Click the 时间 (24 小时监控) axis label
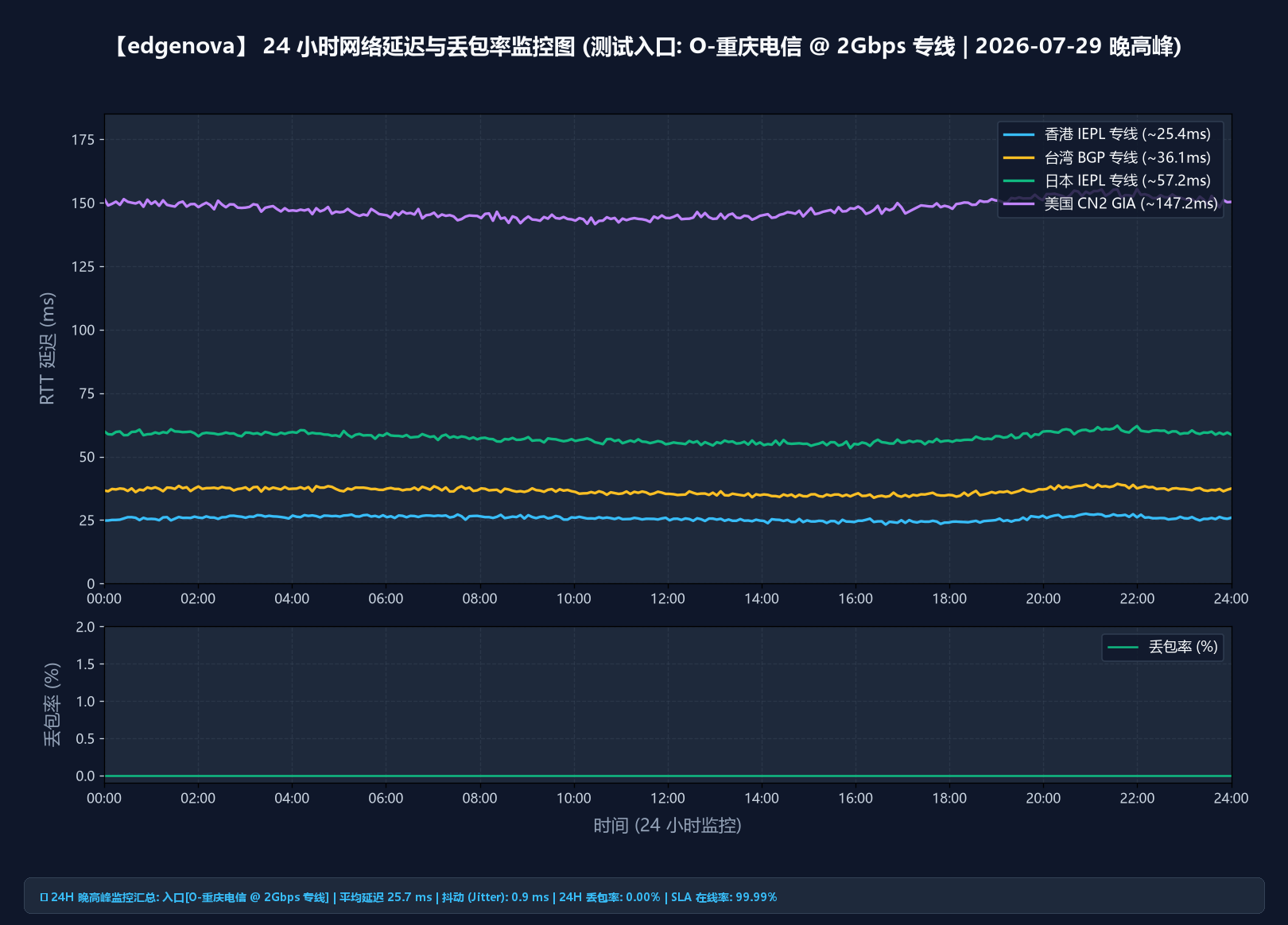Screen dimensions: 1288x925 [x=667, y=826]
